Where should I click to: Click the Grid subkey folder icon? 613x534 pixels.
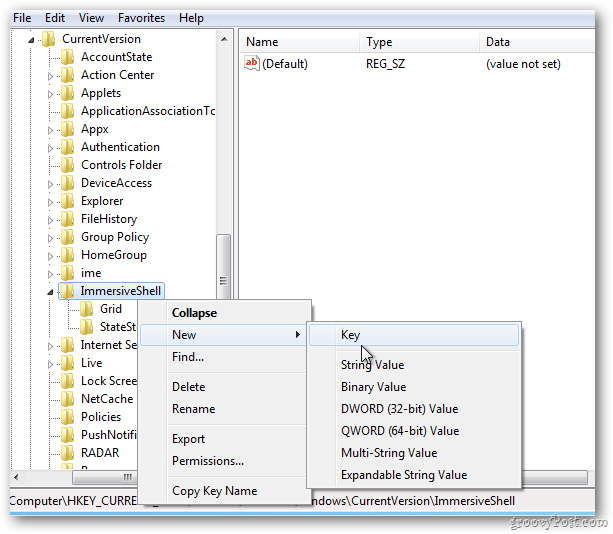pos(86,309)
